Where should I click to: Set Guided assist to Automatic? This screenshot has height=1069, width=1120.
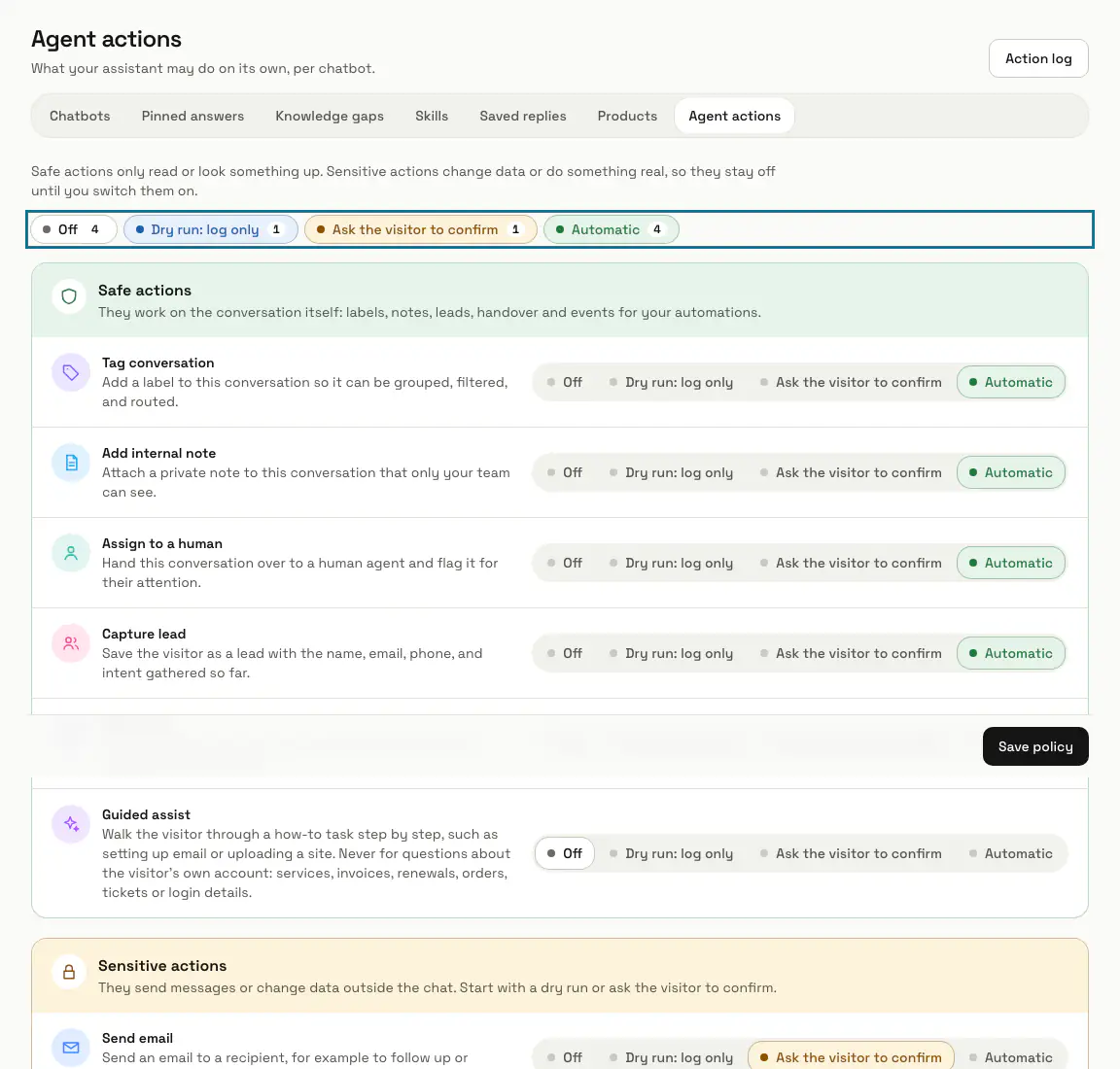pos(1011,853)
